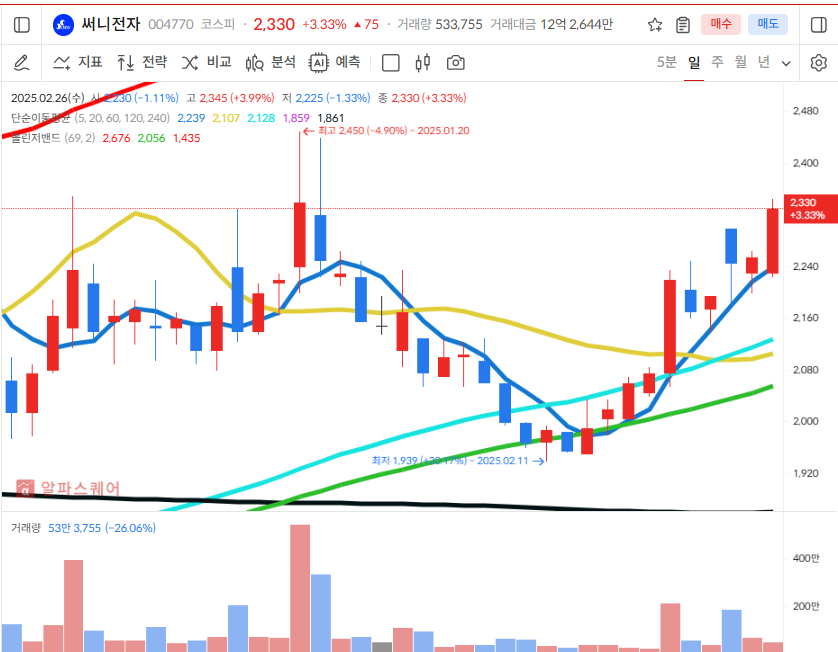Select the 5분 timeframe
The image size is (838, 652).
click(x=666, y=63)
